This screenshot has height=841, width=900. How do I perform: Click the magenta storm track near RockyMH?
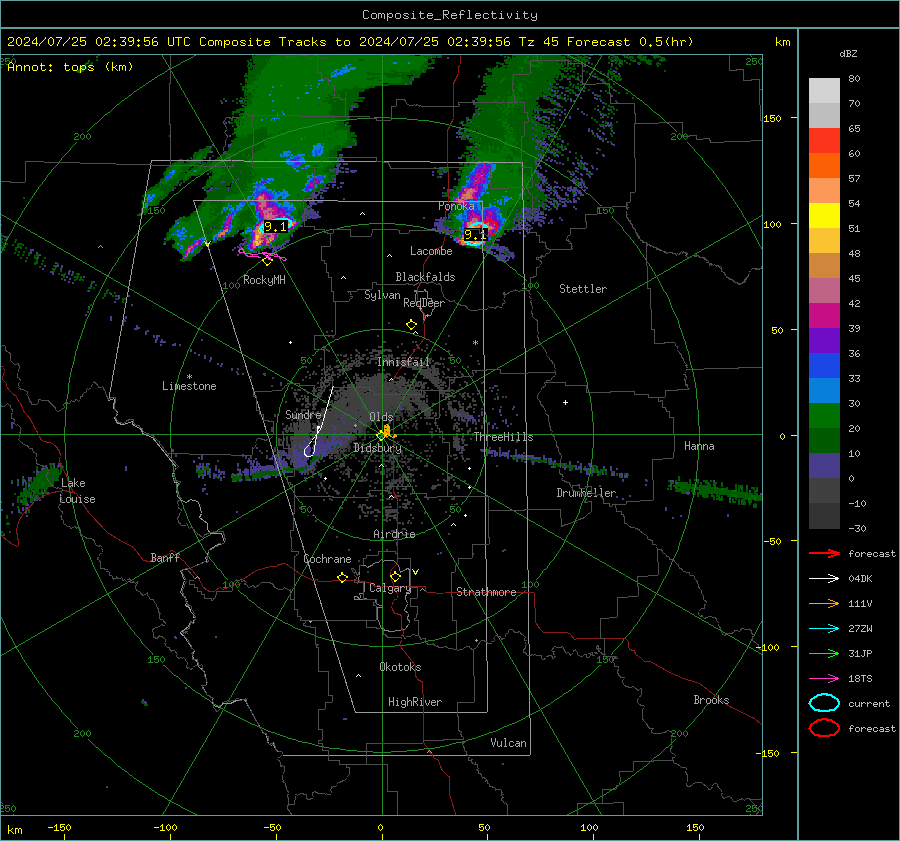(x=262, y=254)
